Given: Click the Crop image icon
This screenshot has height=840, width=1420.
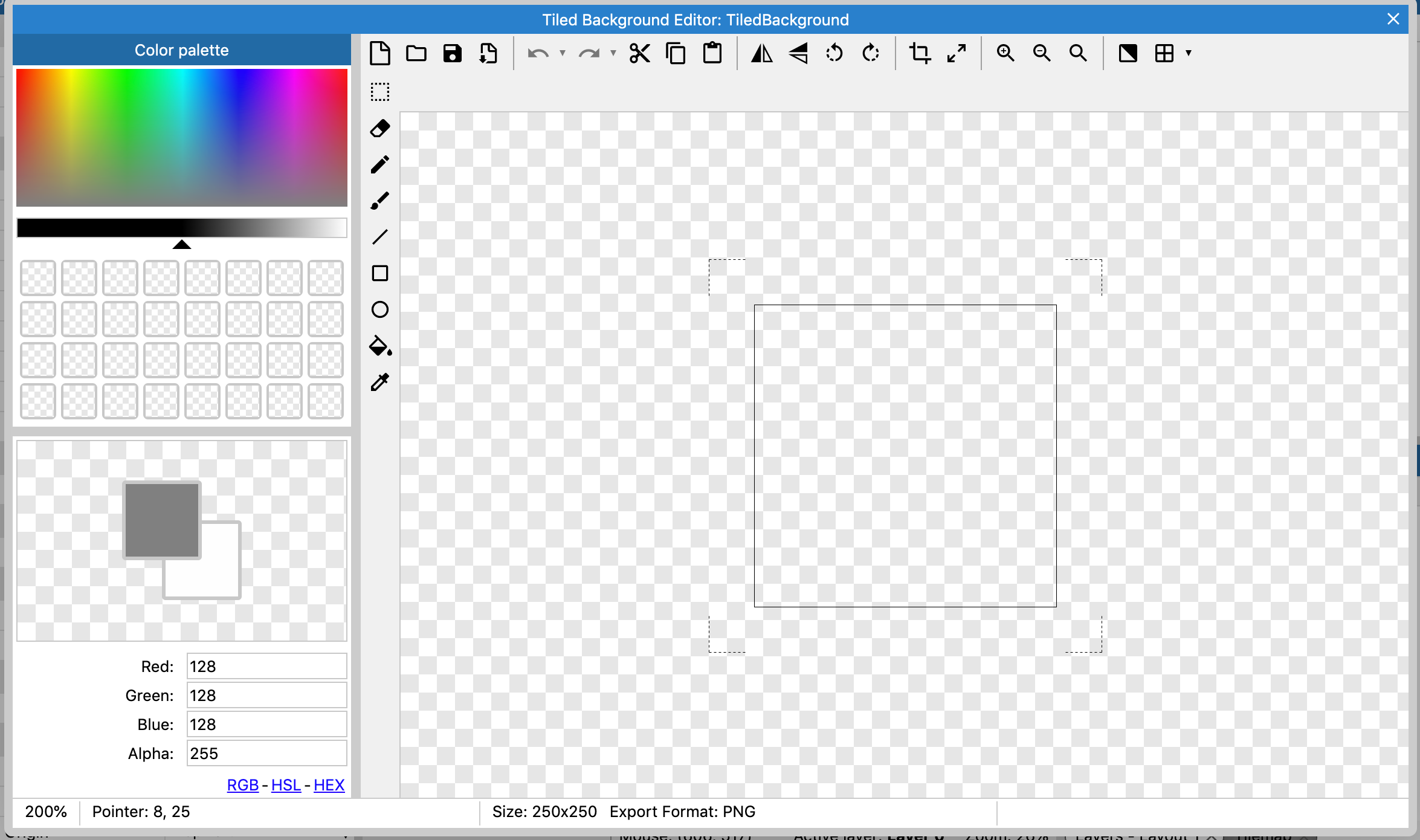Looking at the screenshot, I should click(x=920, y=53).
